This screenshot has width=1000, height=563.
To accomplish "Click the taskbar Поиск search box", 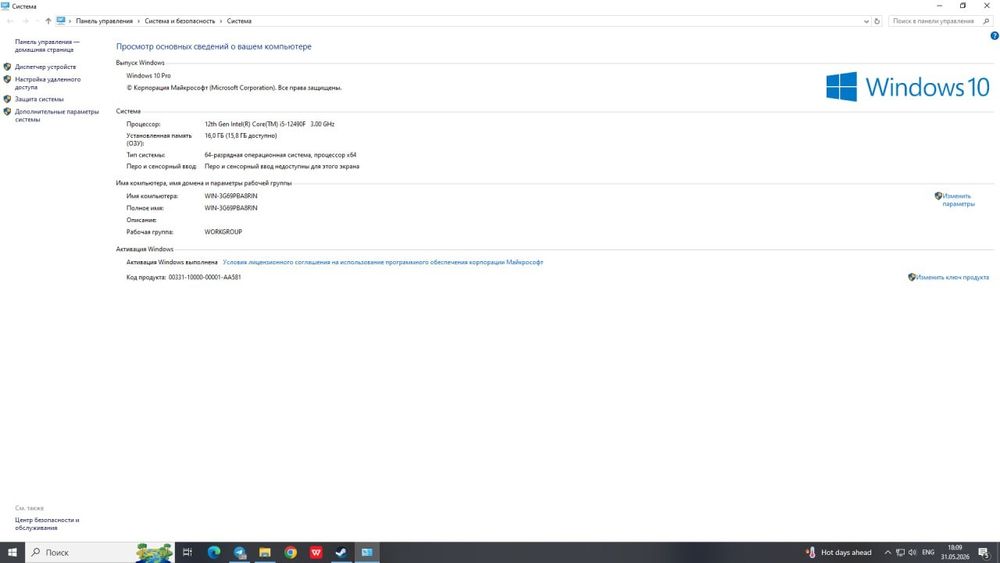I will tap(99, 552).
